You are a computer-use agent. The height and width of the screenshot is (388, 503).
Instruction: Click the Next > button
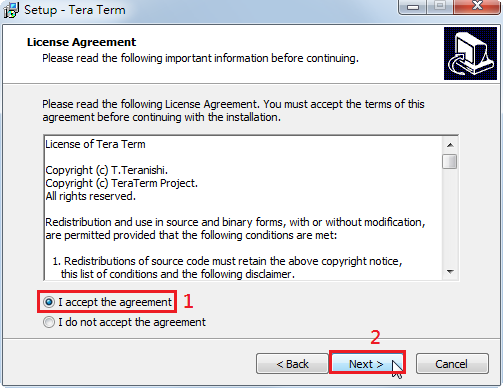(367, 364)
